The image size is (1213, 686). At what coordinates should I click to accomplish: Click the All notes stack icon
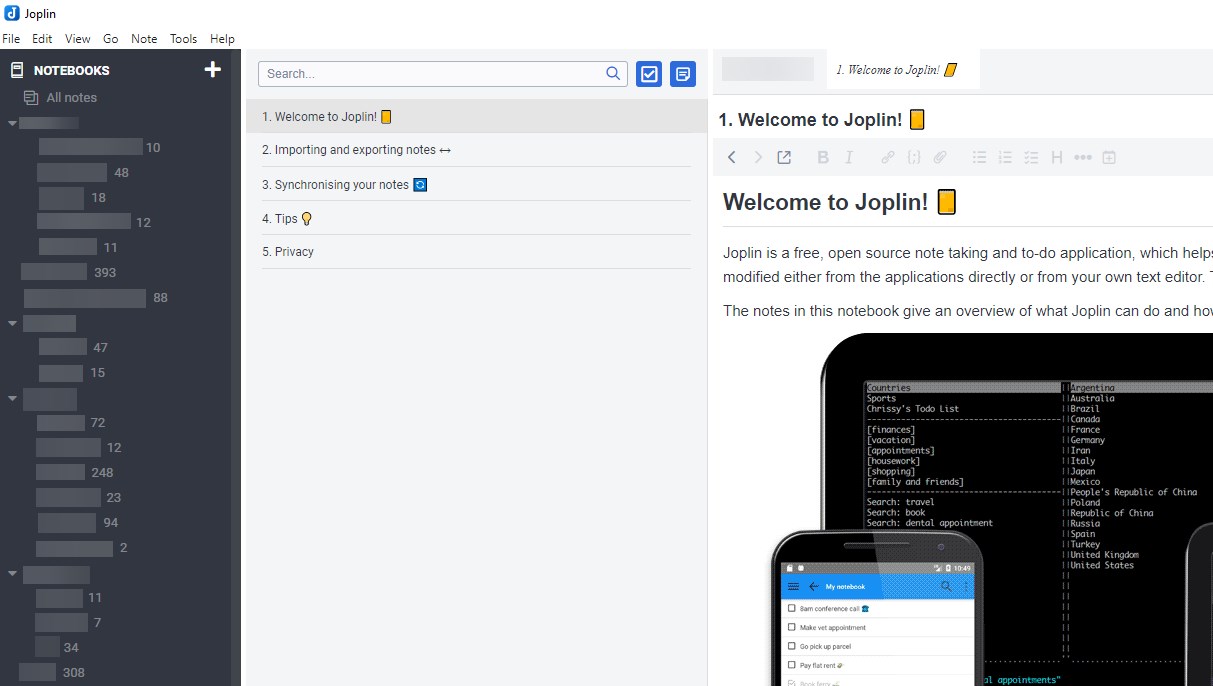tap(31, 98)
